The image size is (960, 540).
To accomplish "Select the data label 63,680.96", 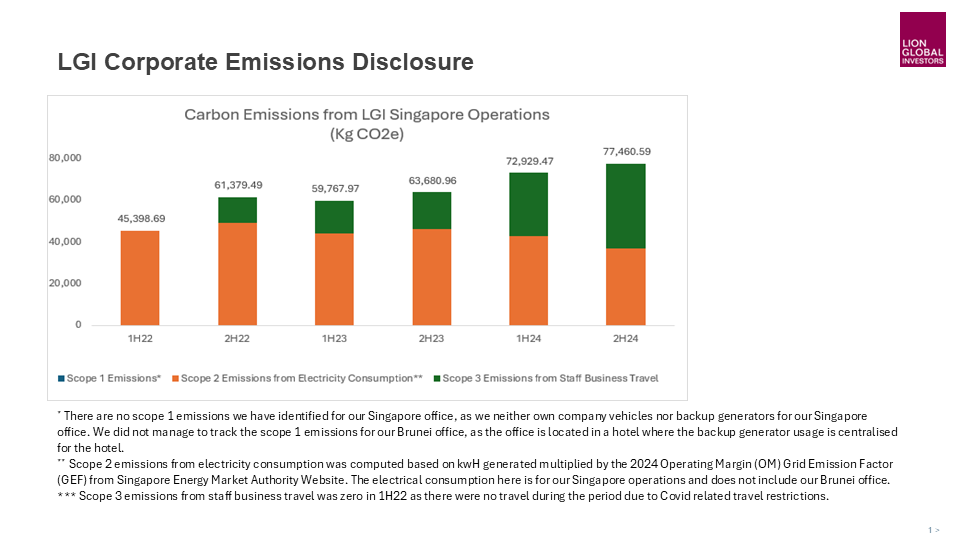I will [432, 181].
